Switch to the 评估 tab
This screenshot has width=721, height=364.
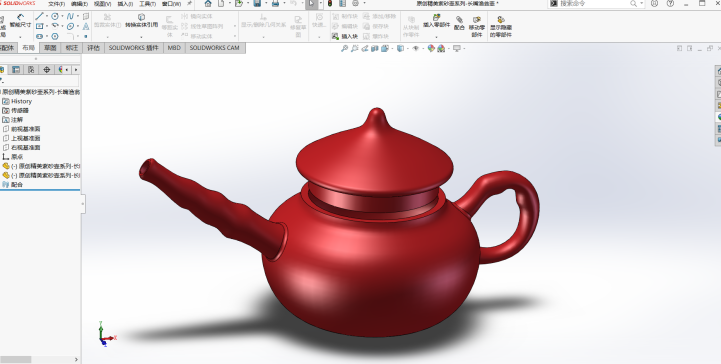point(93,48)
